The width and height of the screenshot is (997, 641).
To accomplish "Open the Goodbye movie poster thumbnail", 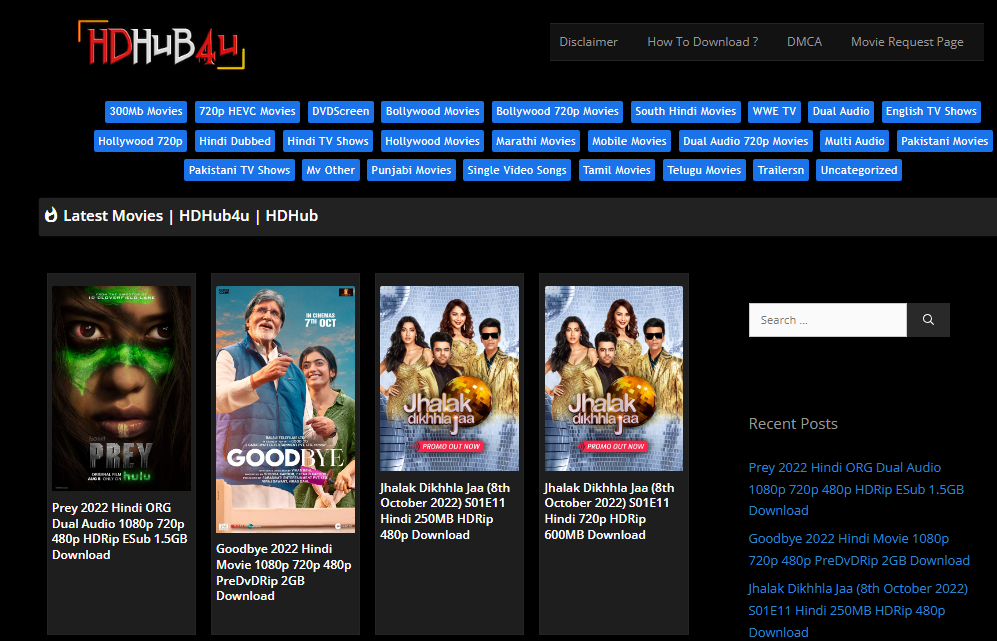I will pos(285,409).
